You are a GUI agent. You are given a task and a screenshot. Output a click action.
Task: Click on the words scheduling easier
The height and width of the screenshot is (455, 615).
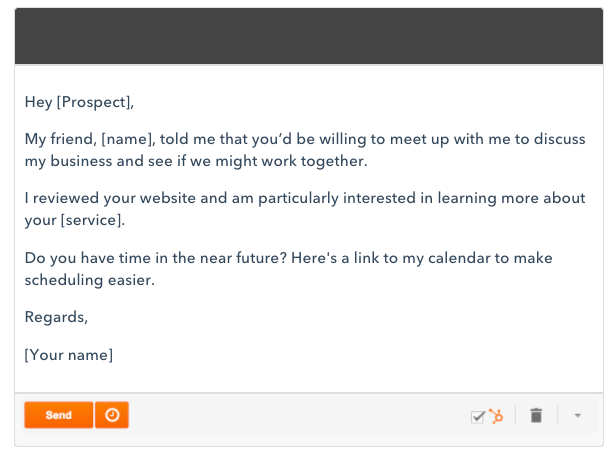pos(89,280)
